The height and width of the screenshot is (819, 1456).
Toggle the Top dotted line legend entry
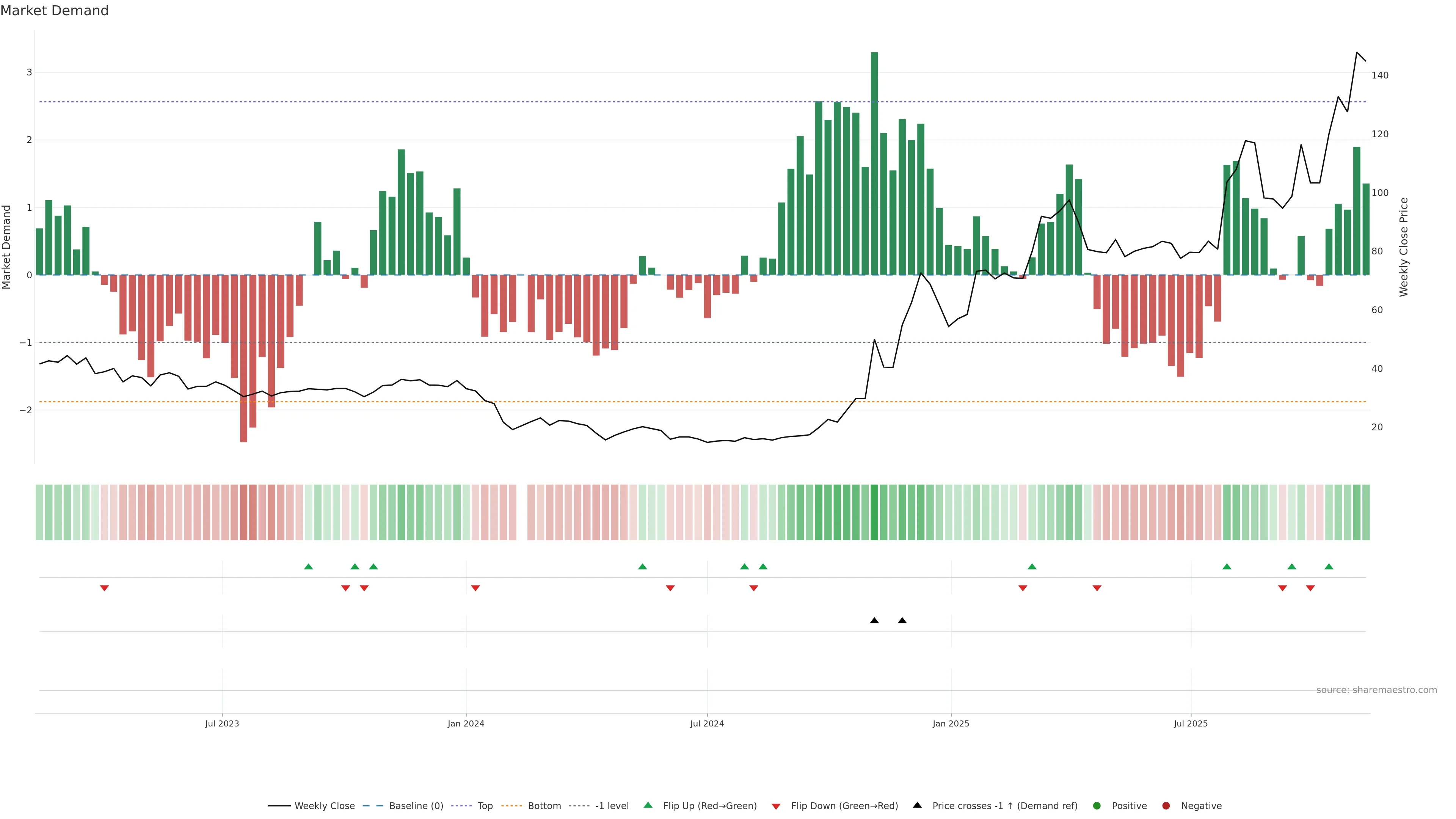tap(485, 805)
